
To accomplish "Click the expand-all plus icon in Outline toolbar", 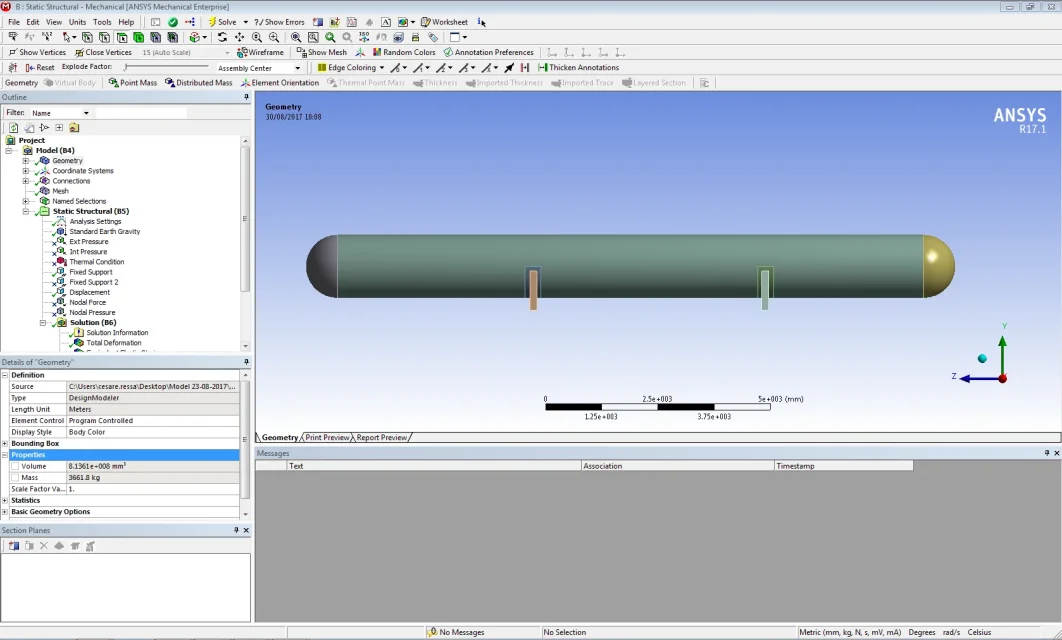I will (59, 127).
